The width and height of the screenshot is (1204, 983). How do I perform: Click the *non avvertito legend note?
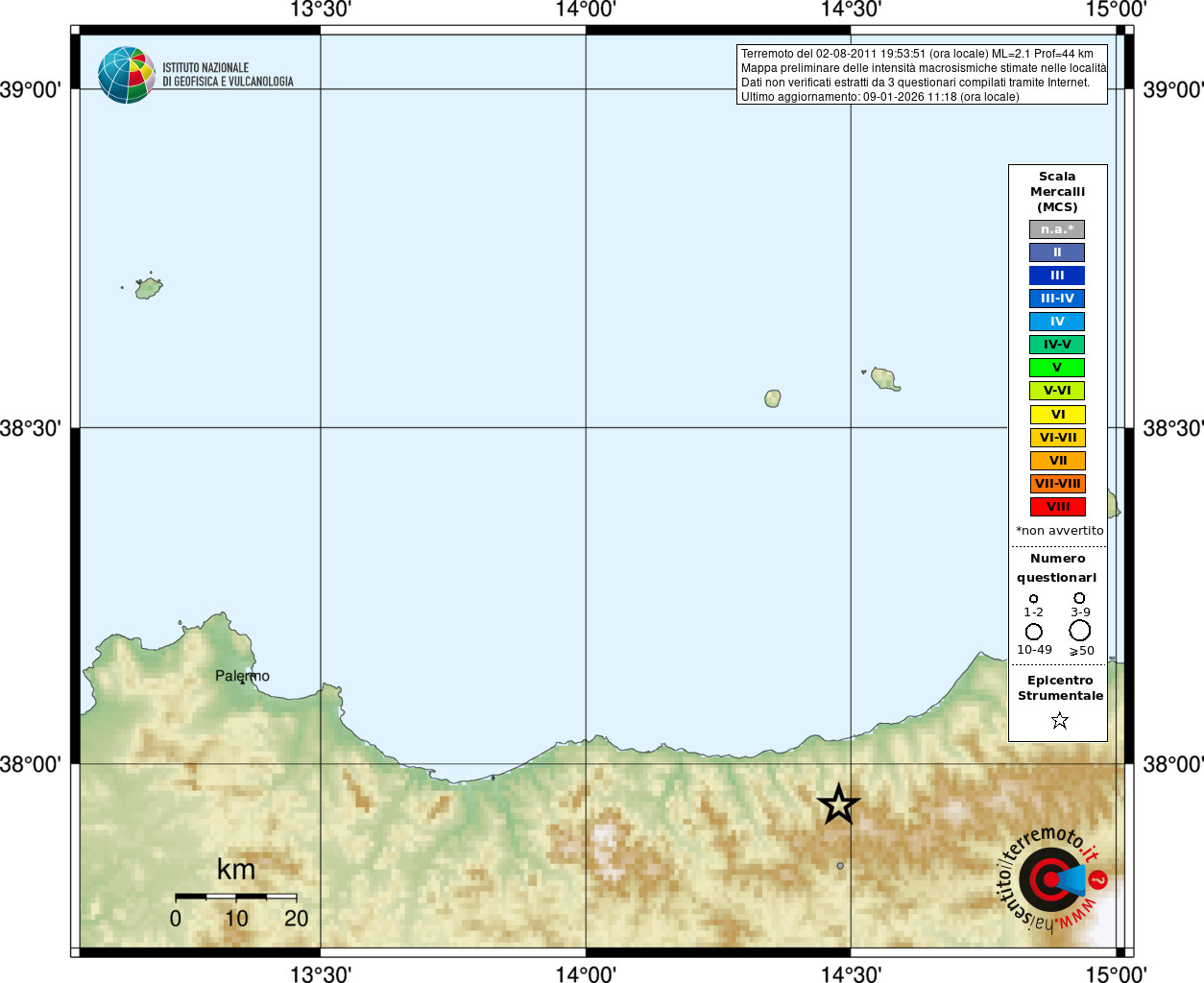1059,531
